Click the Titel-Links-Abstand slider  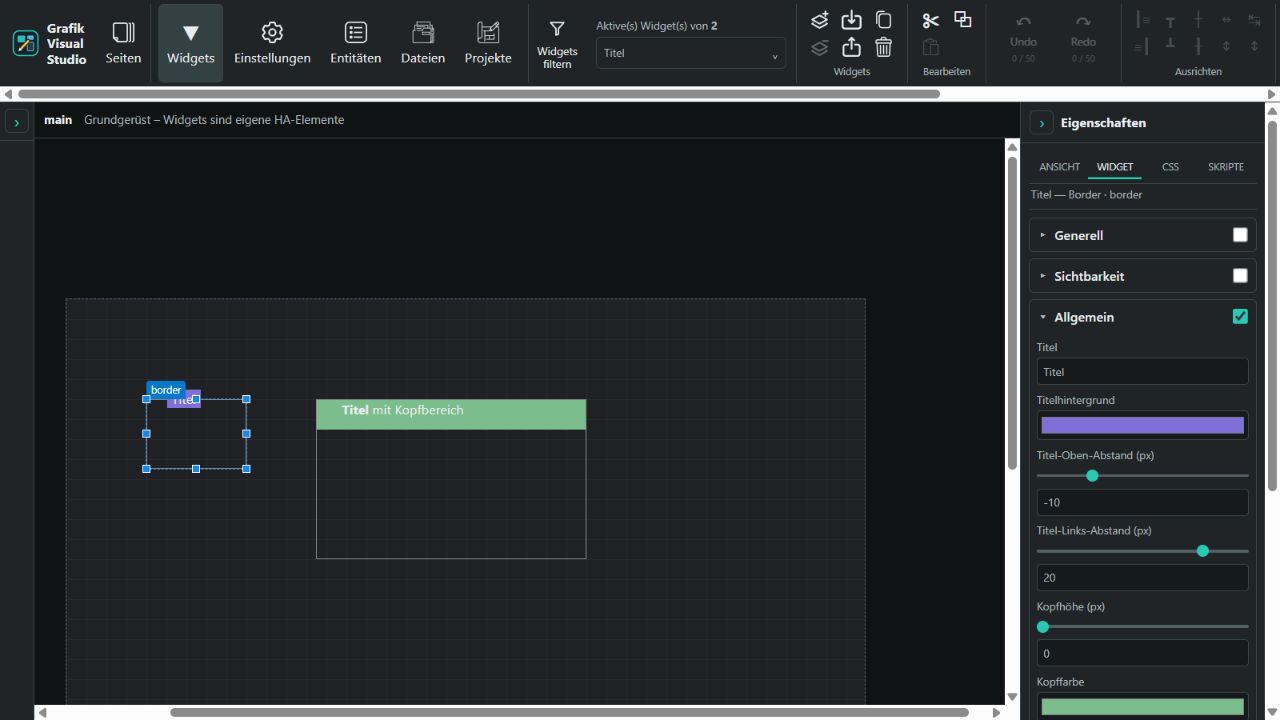coord(1143,551)
